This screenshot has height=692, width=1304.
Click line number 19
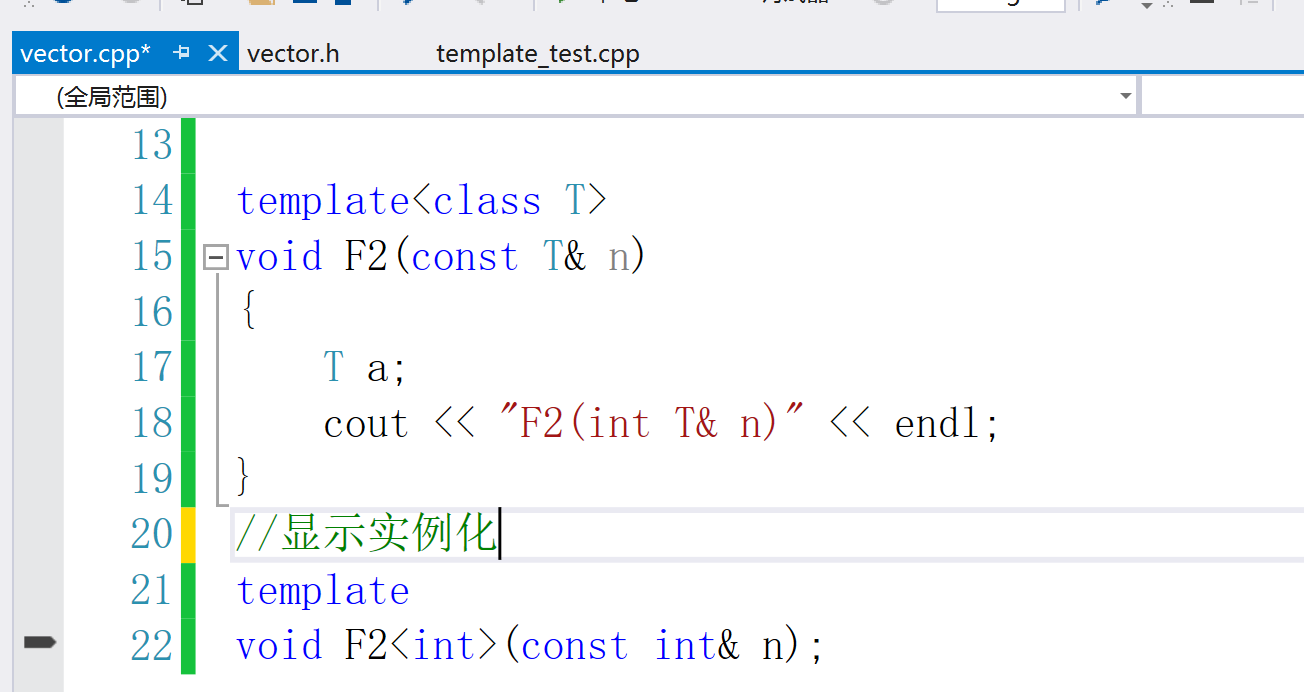click(152, 480)
